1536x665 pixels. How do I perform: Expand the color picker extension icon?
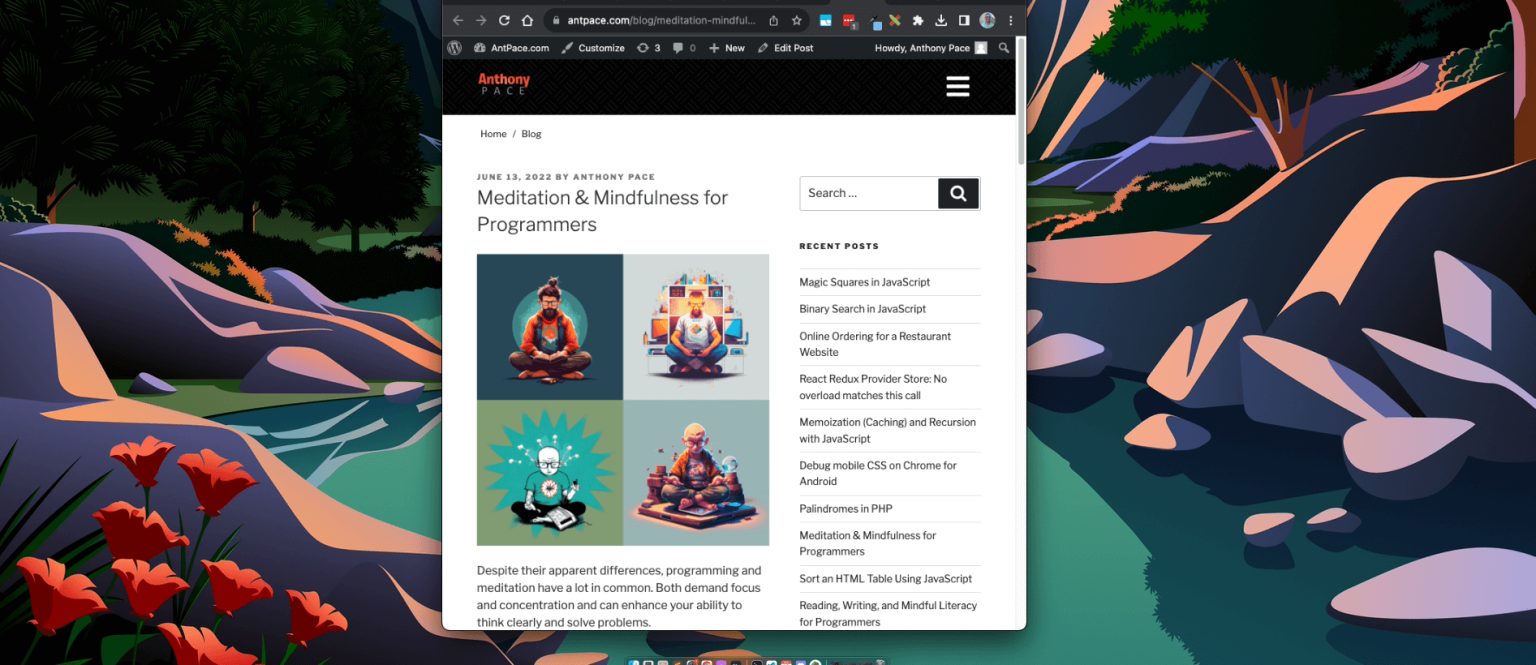coord(874,20)
